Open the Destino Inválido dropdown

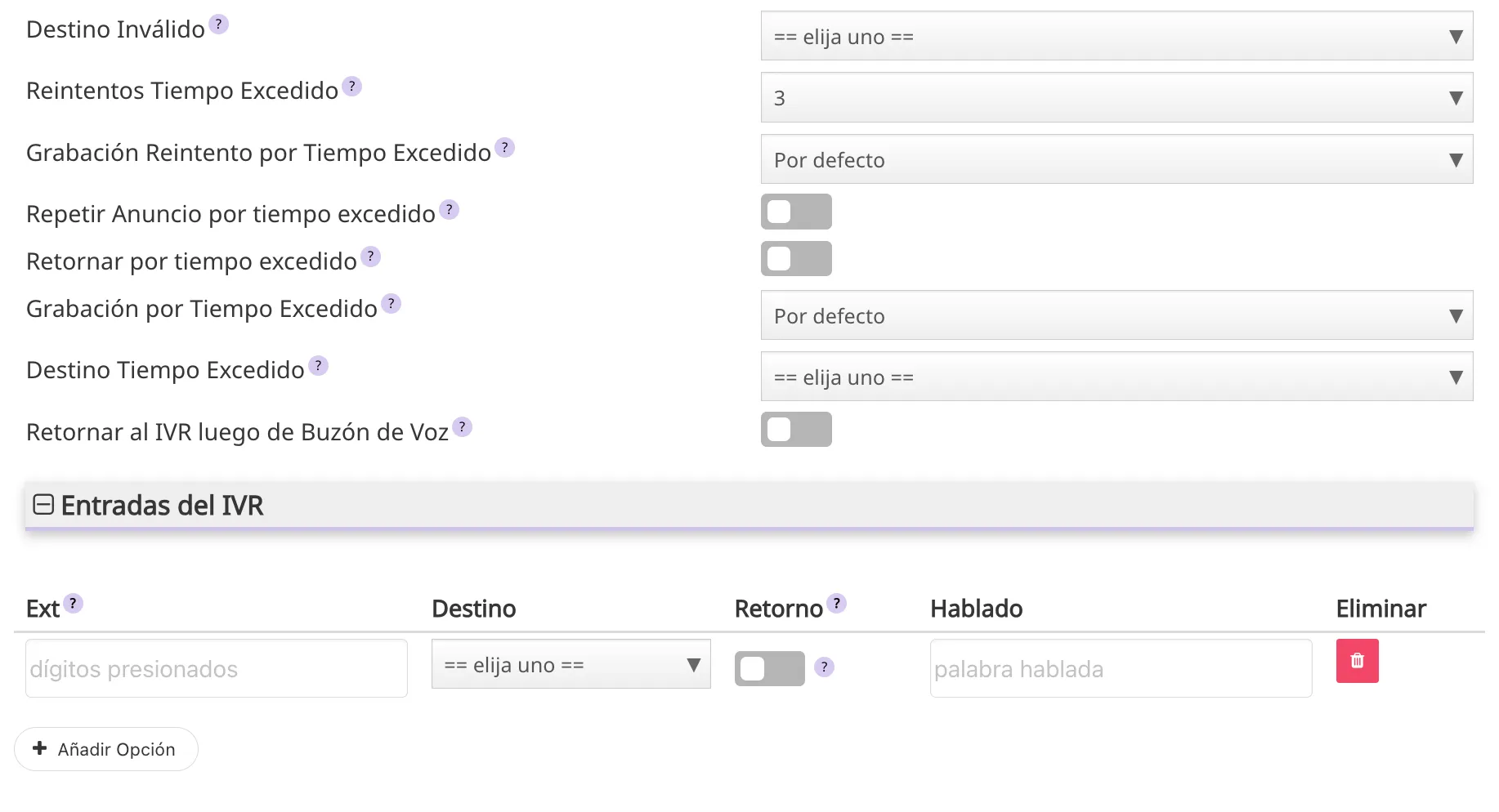[1116, 36]
